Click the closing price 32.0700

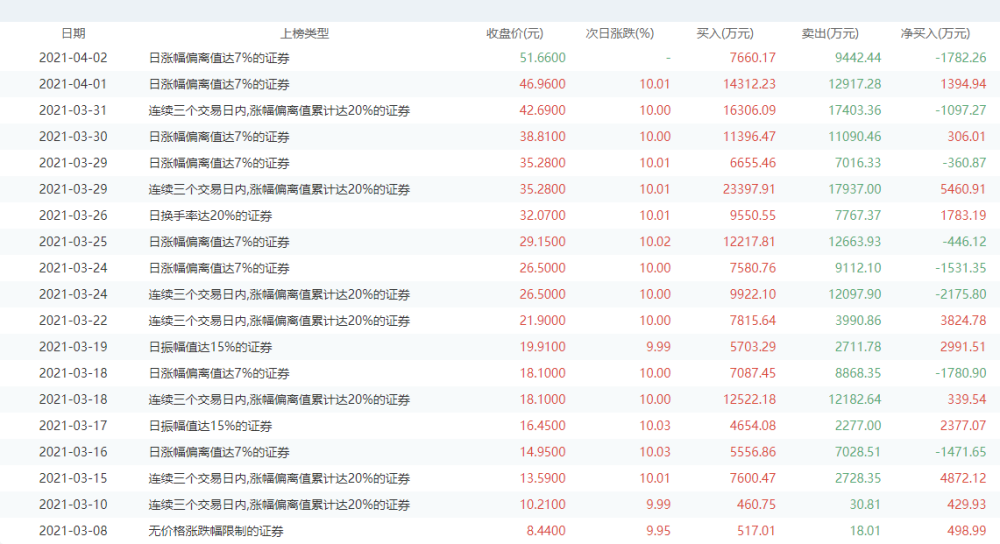click(543, 215)
